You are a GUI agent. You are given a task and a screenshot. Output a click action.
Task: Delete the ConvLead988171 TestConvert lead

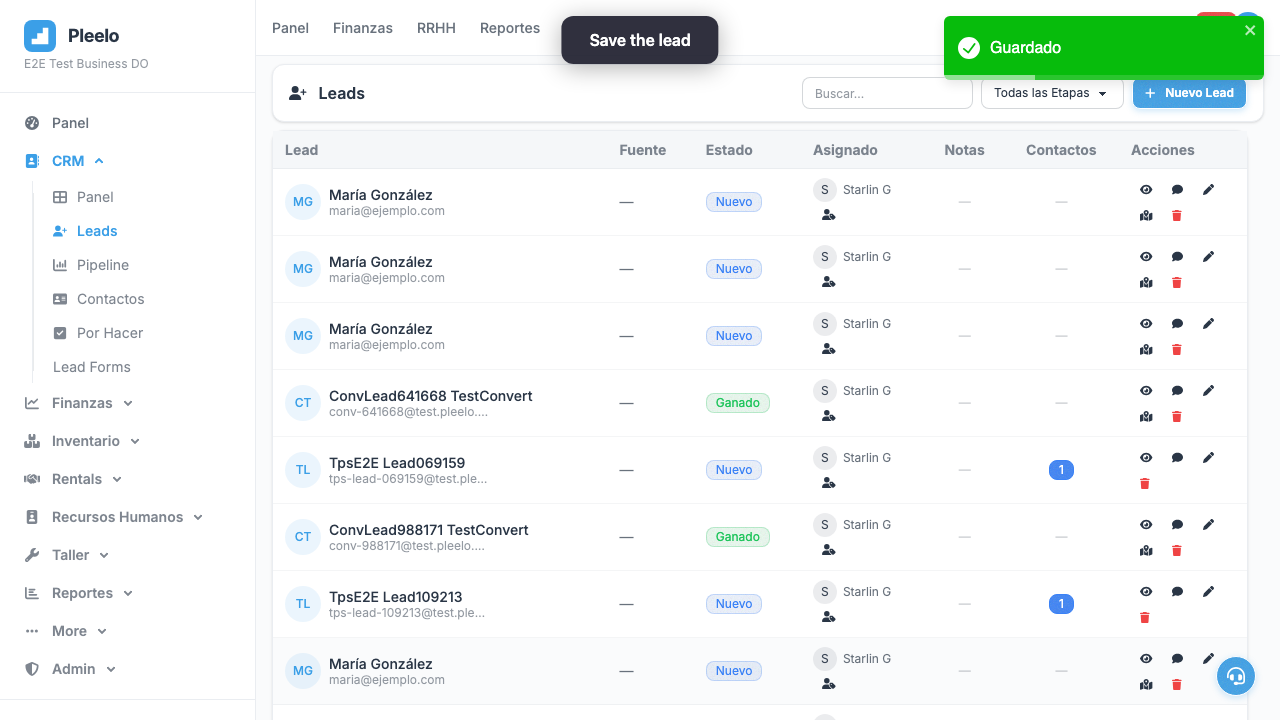[x=1177, y=551]
